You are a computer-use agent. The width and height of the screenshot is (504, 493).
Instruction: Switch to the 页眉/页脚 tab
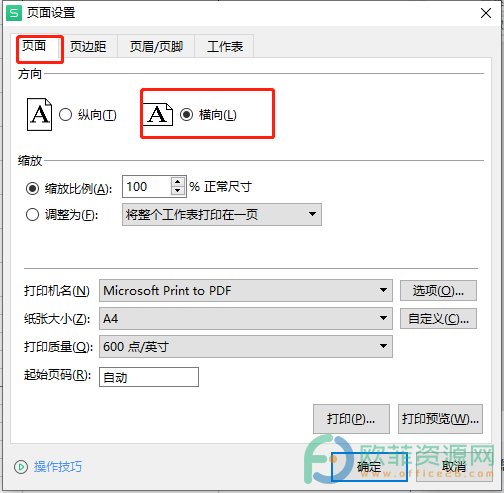point(156,46)
